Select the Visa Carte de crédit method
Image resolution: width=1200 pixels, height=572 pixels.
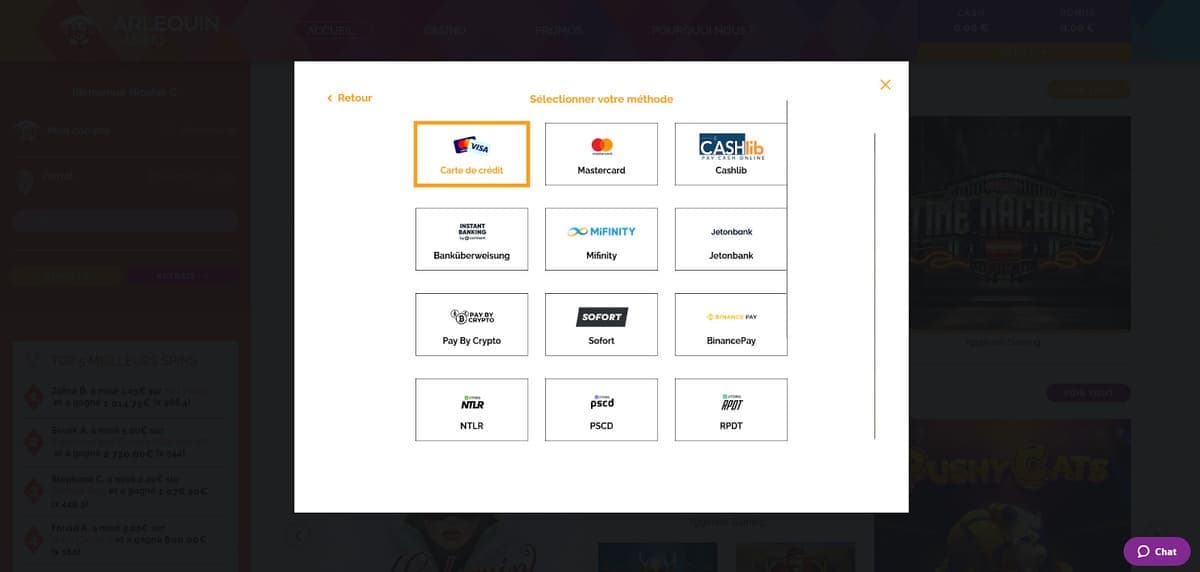click(471, 154)
